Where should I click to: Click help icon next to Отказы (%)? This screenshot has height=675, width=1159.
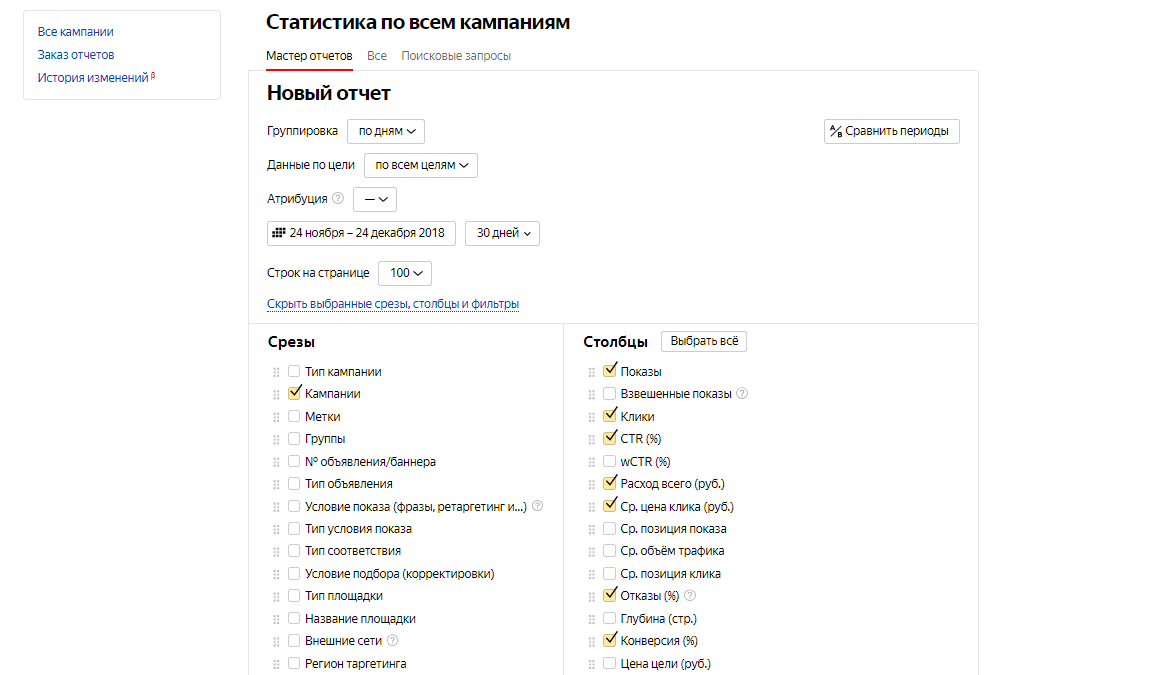[690, 596]
